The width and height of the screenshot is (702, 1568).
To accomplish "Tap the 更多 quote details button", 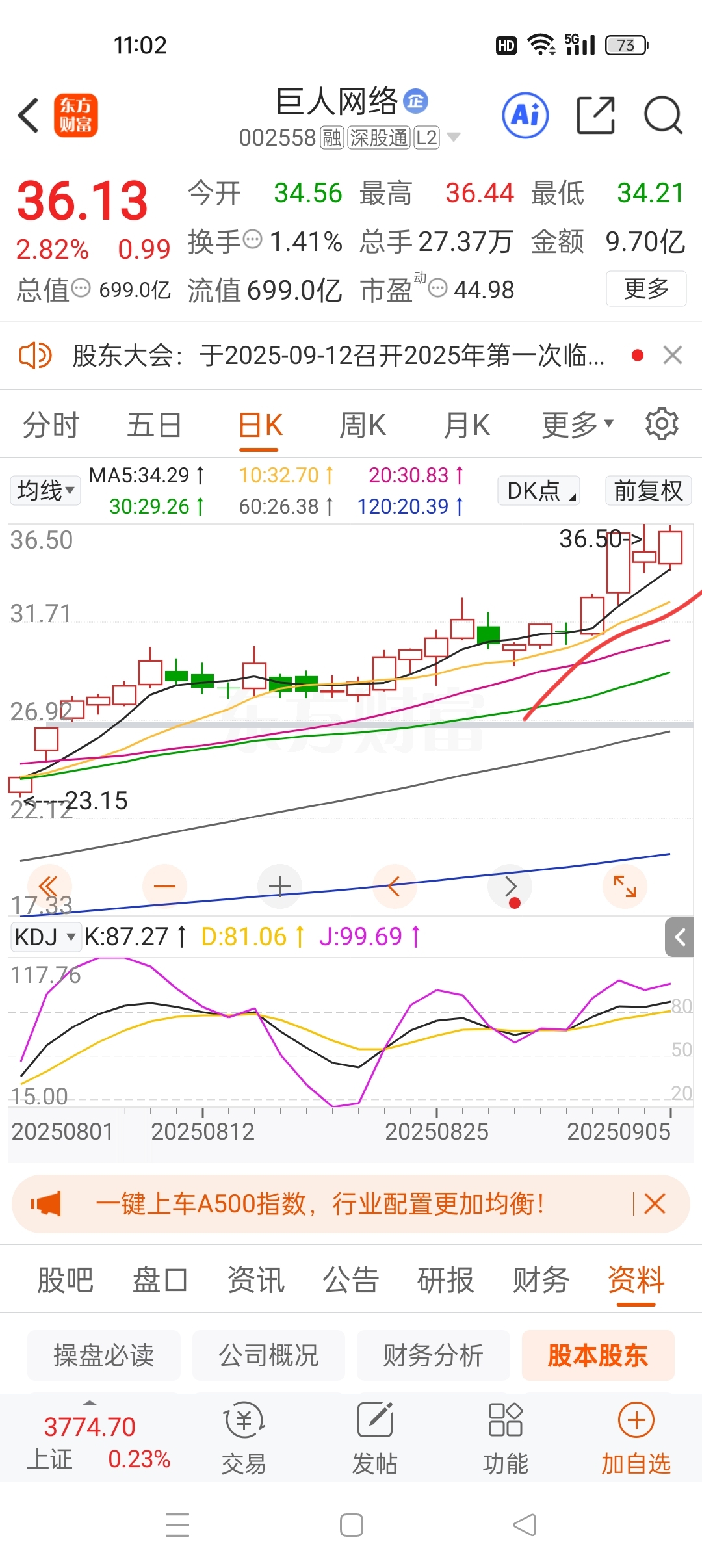I will click(x=646, y=288).
